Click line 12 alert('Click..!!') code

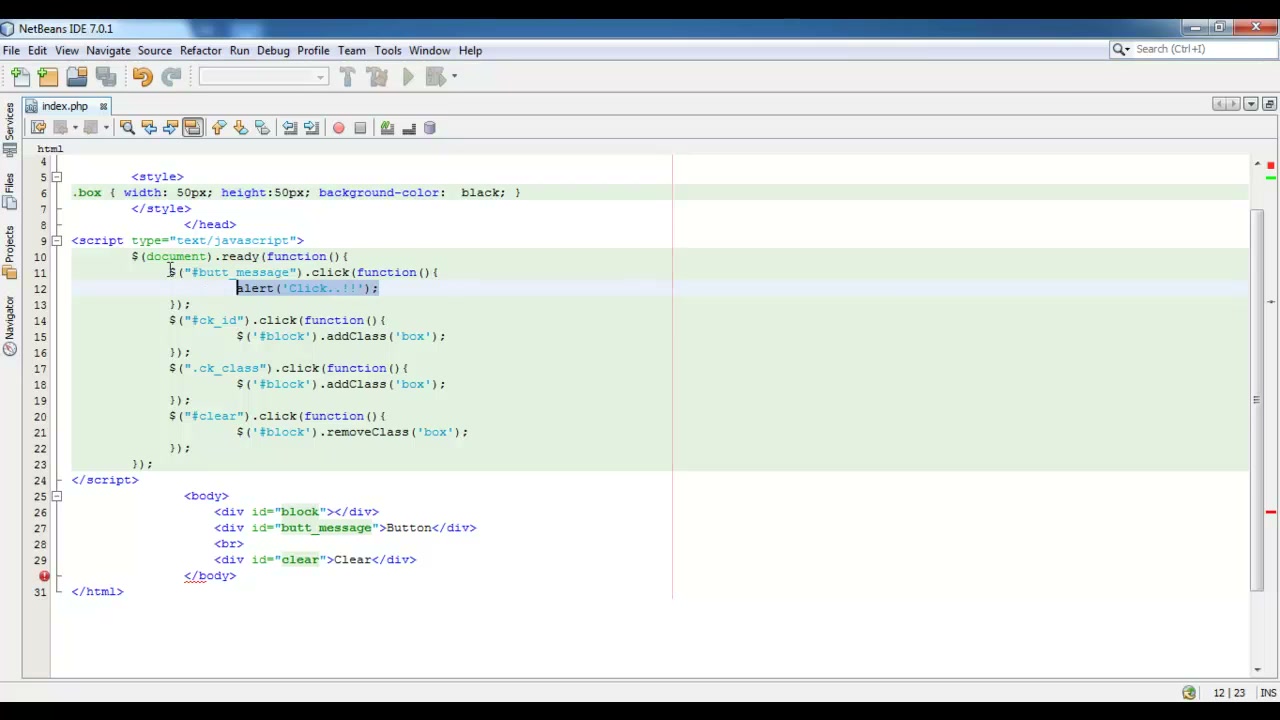(307, 288)
